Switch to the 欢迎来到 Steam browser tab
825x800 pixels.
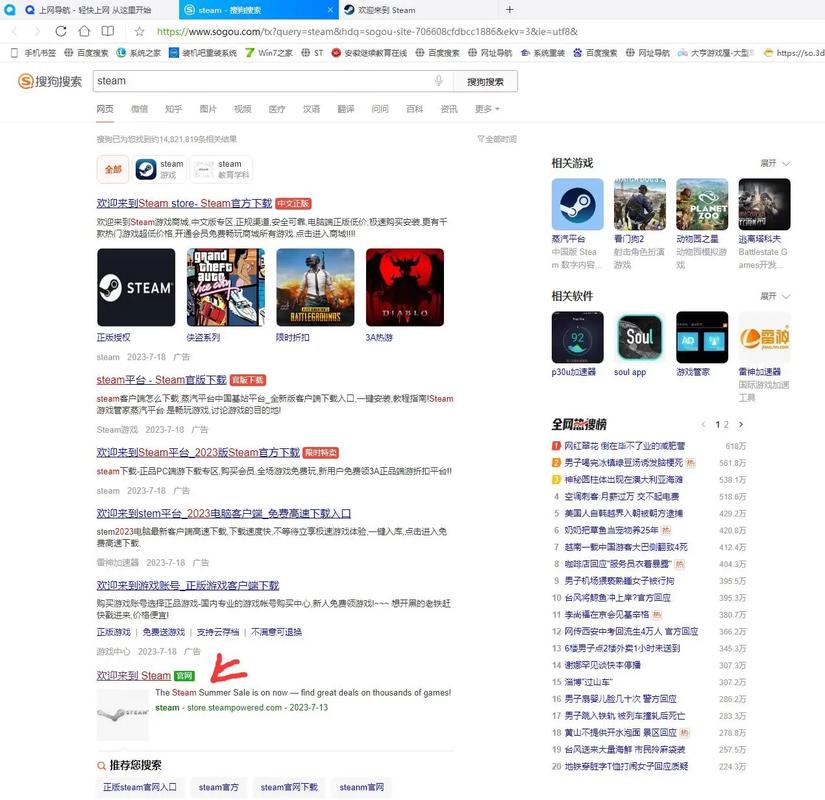[418, 10]
